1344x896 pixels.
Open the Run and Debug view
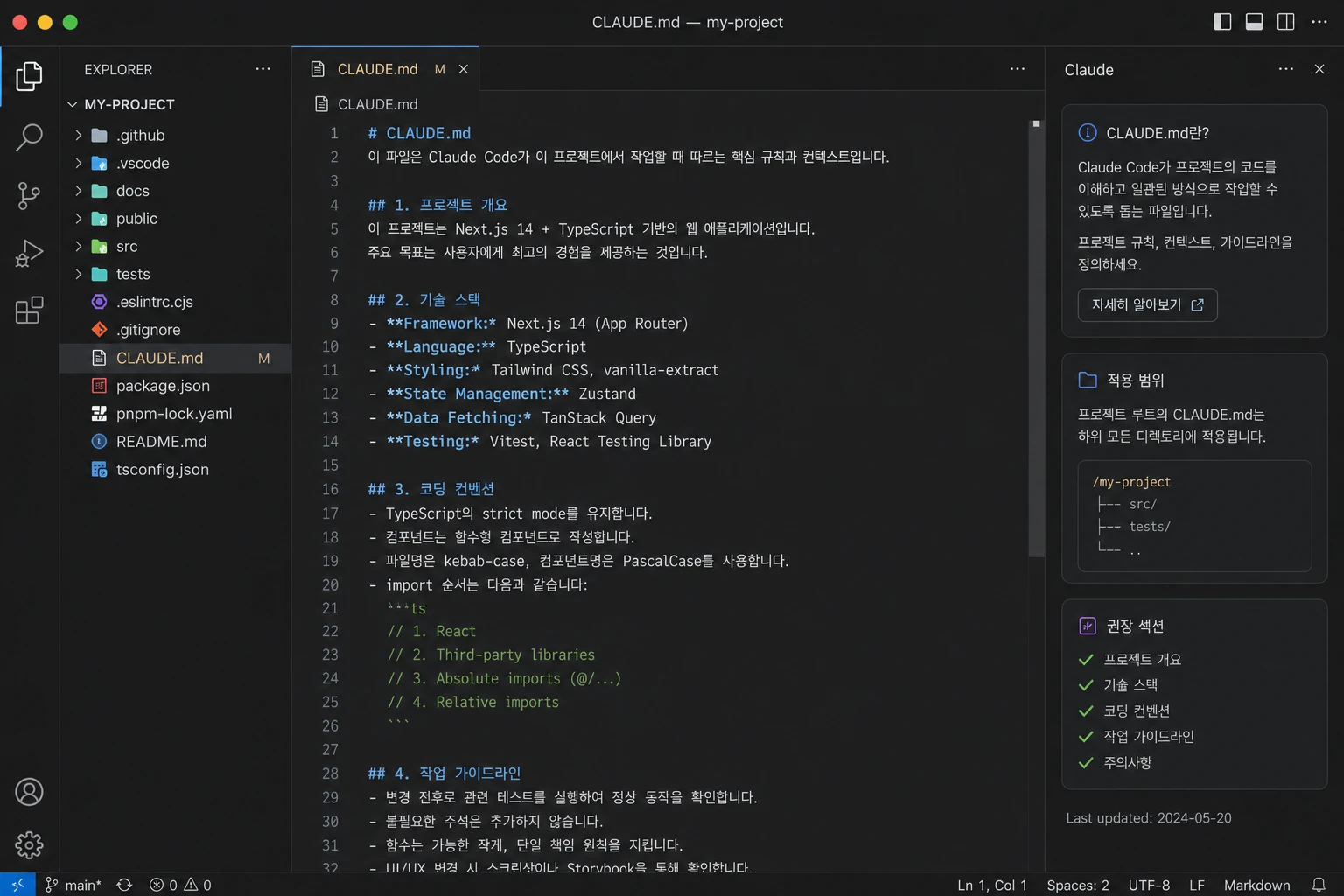29,254
